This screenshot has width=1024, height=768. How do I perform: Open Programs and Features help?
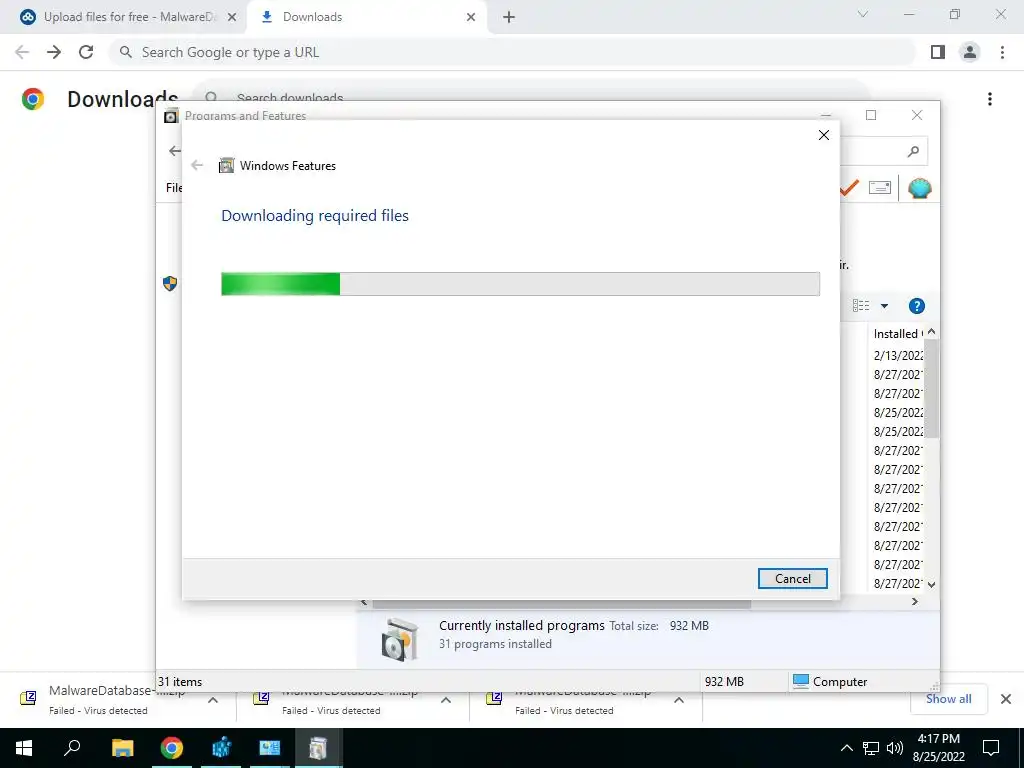[916, 306]
